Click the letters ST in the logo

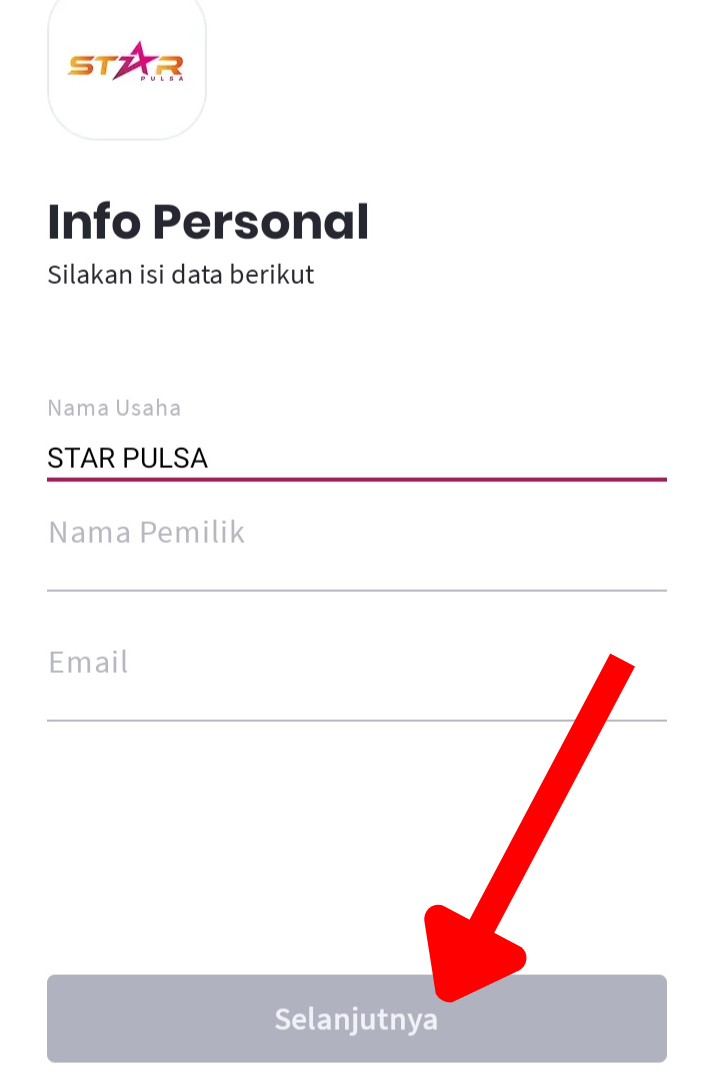point(88,65)
